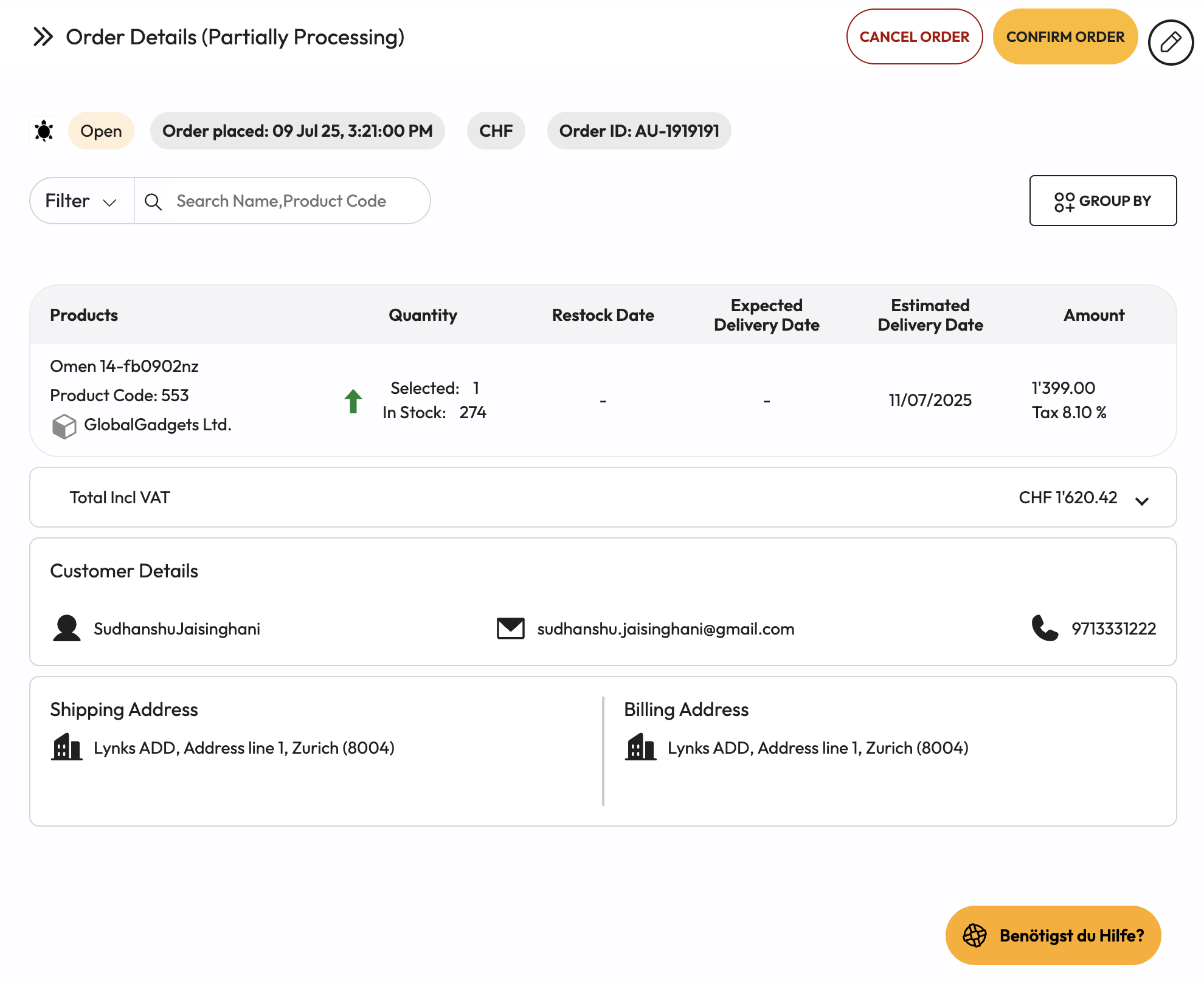Expand the Total Incl VAT breakdown chevron
Image resolution: width=1204 pixels, height=981 pixels.
pos(1142,501)
